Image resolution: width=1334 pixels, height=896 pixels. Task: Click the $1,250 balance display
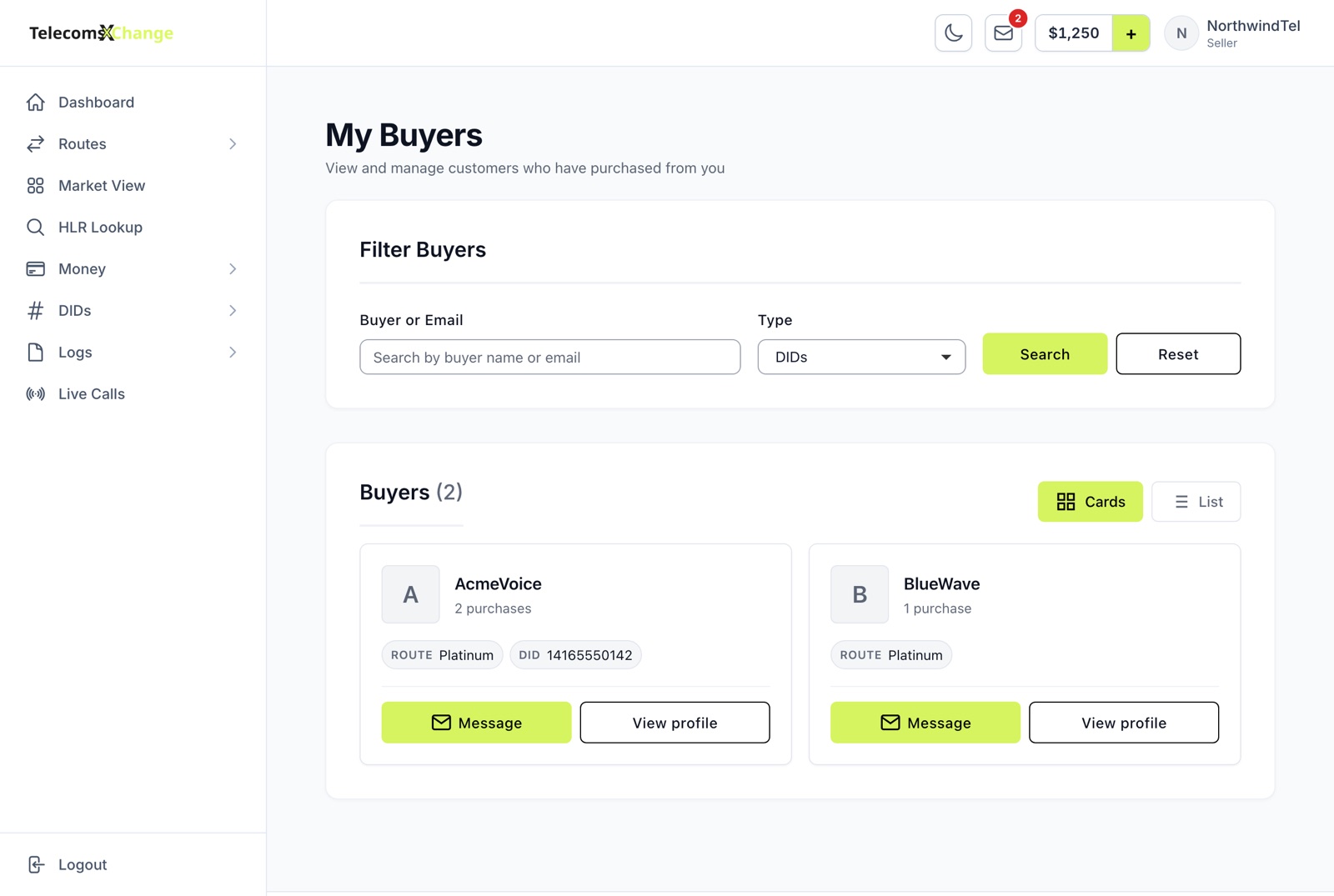[1074, 33]
